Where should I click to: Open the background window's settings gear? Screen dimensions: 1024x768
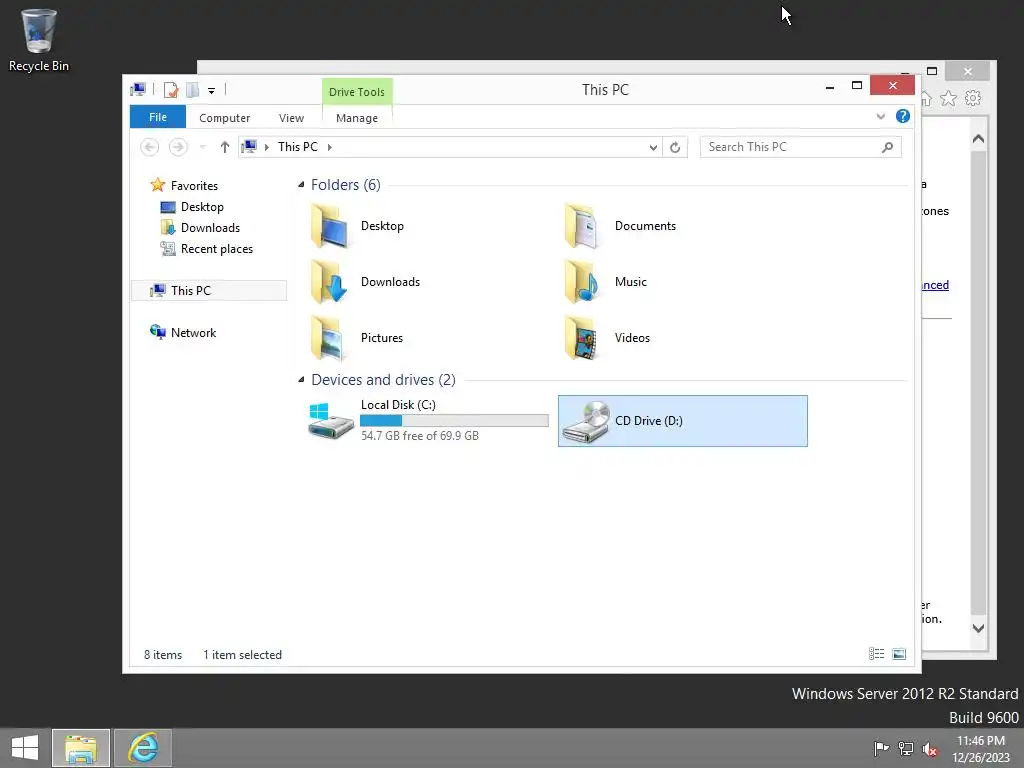[973, 99]
